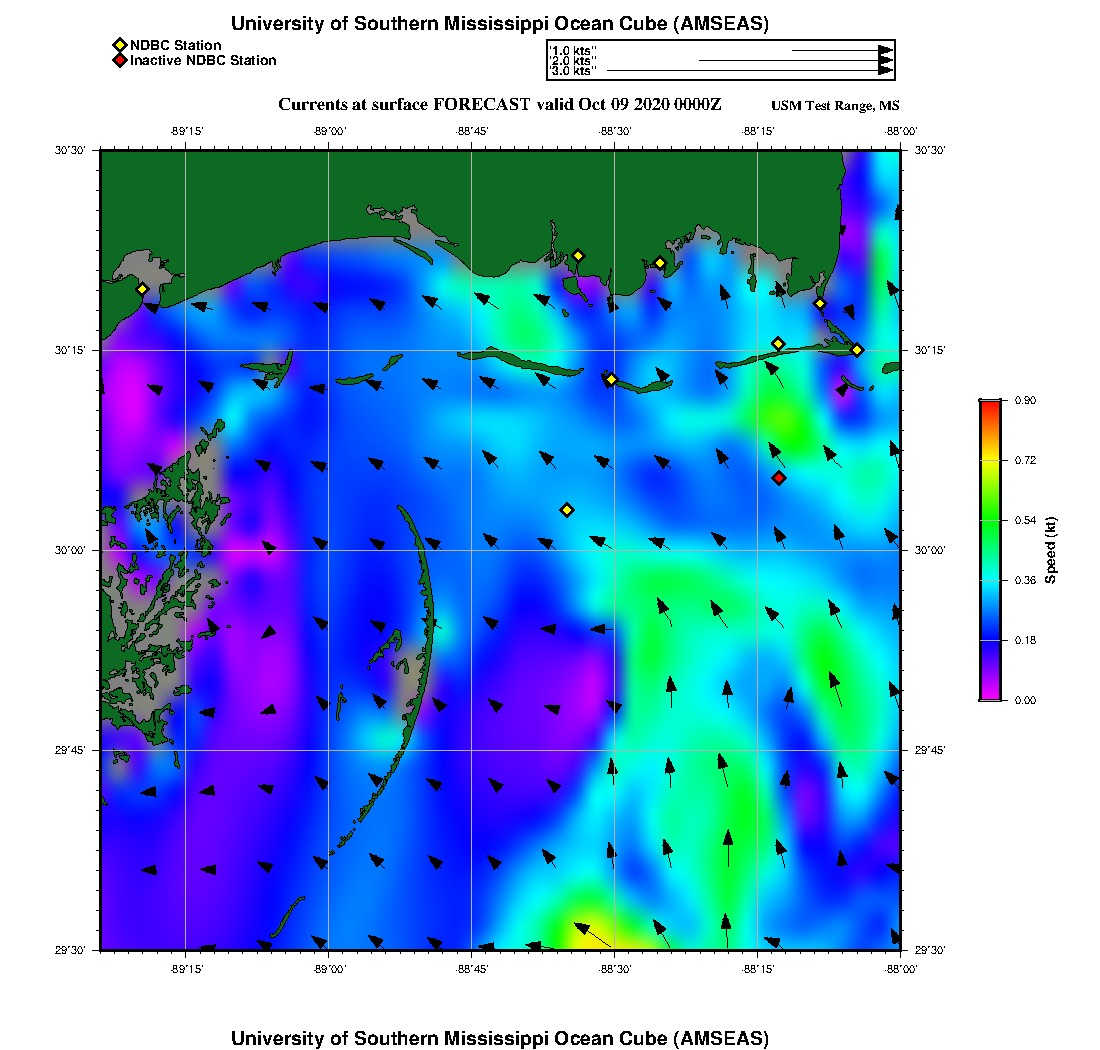Click the 'NDBC Station' legend text
The image size is (1100, 1050).
[x=176, y=45]
